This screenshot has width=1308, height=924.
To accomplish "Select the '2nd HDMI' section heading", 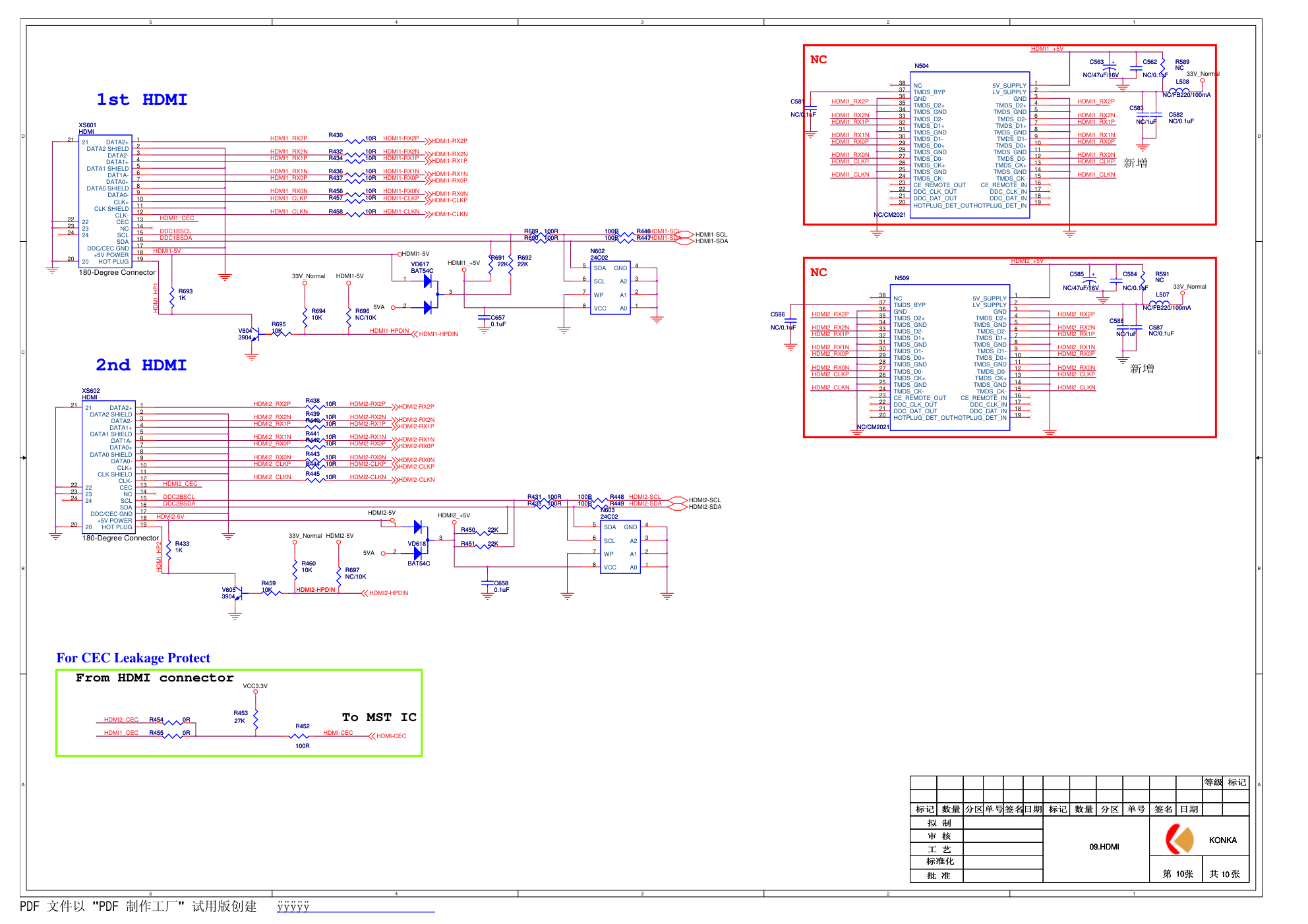I will (x=141, y=365).
